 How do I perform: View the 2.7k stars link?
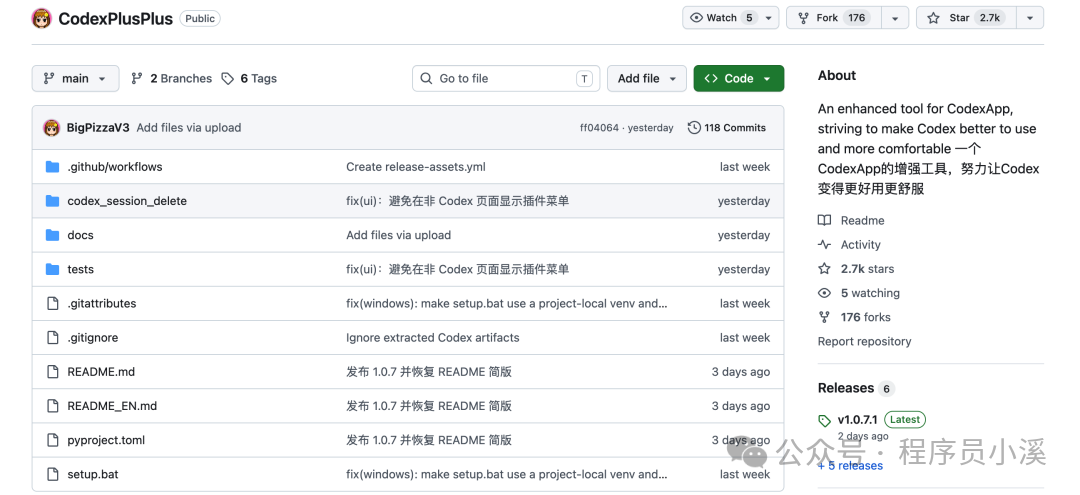tap(856, 268)
